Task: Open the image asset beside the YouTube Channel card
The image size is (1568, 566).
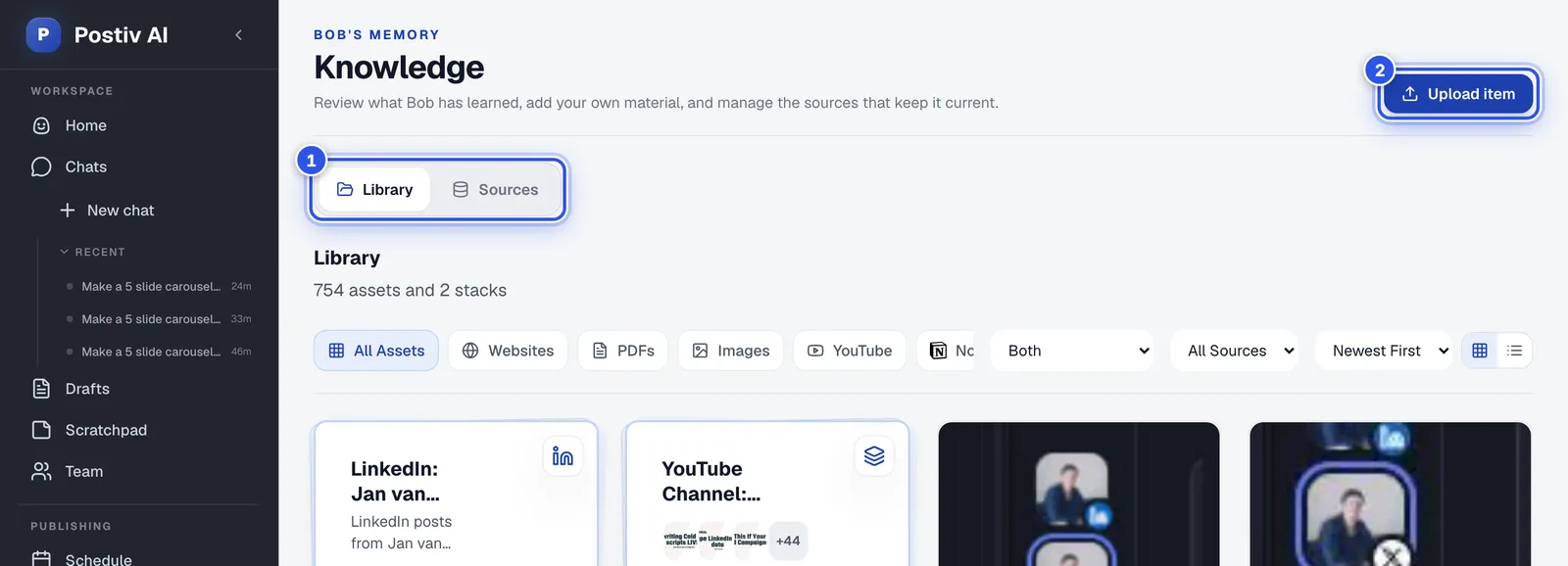Action: click(x=1079, y=495)
